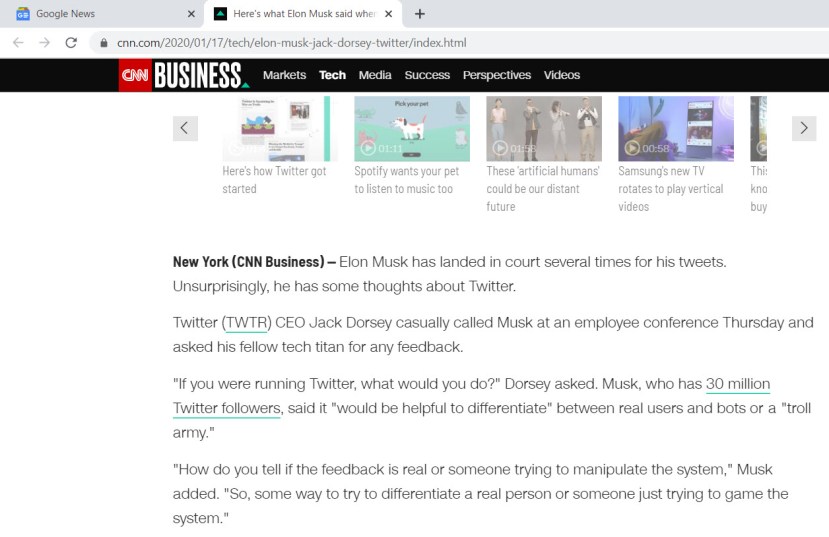Go to the Media section
Screen dimensions: 829x537
tap(375, 75)
